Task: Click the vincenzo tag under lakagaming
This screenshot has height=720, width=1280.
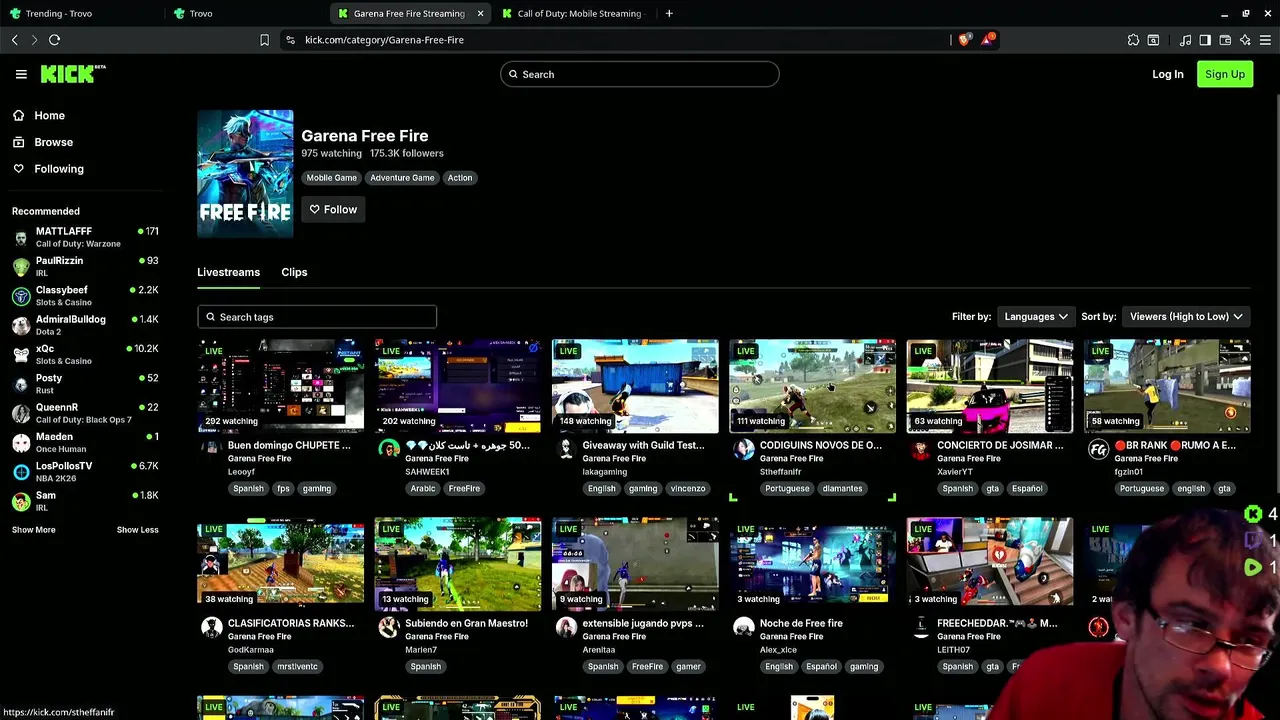Action: (688, 489)
